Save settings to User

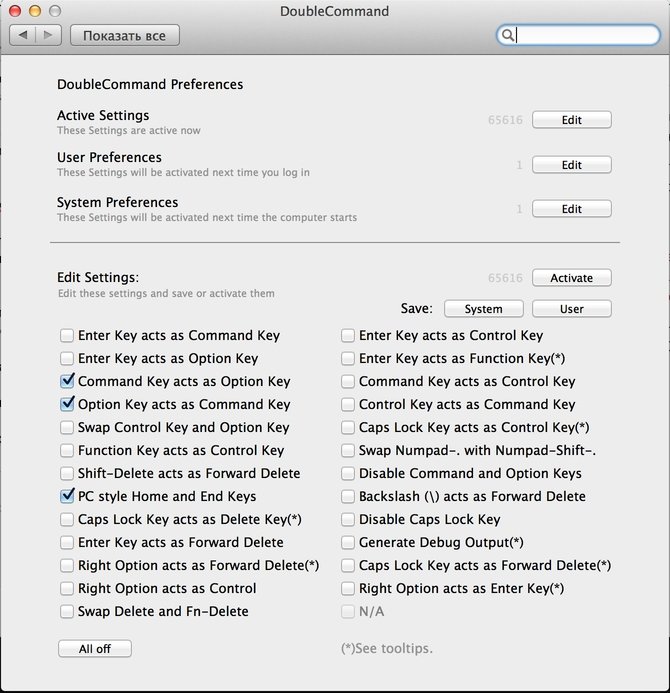(x=571, y=309)
